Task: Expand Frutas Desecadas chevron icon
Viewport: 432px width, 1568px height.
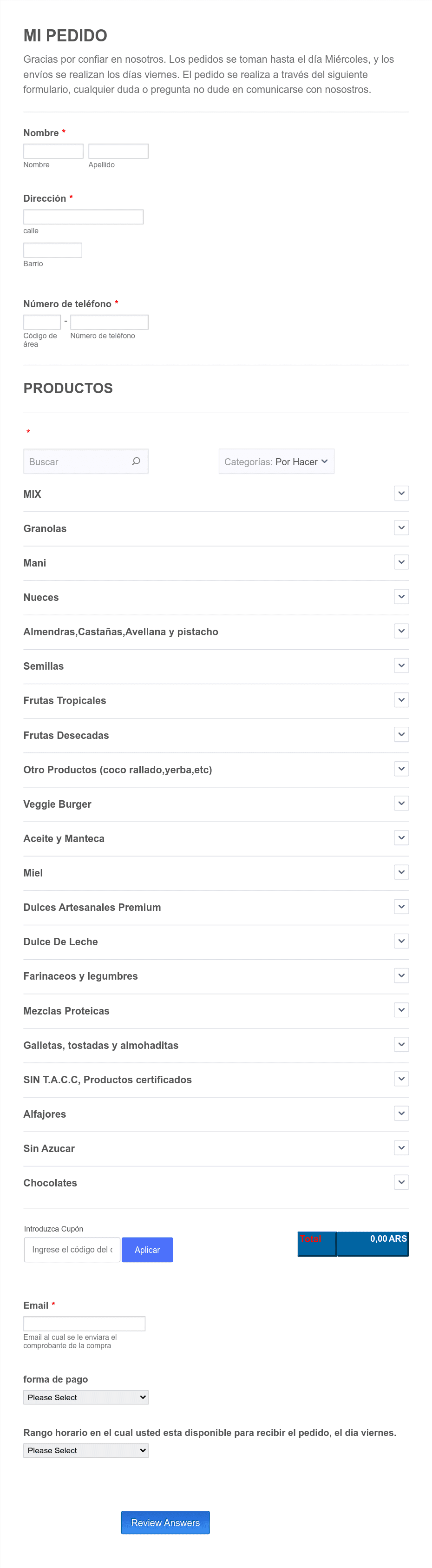Action: click(401, 734)
